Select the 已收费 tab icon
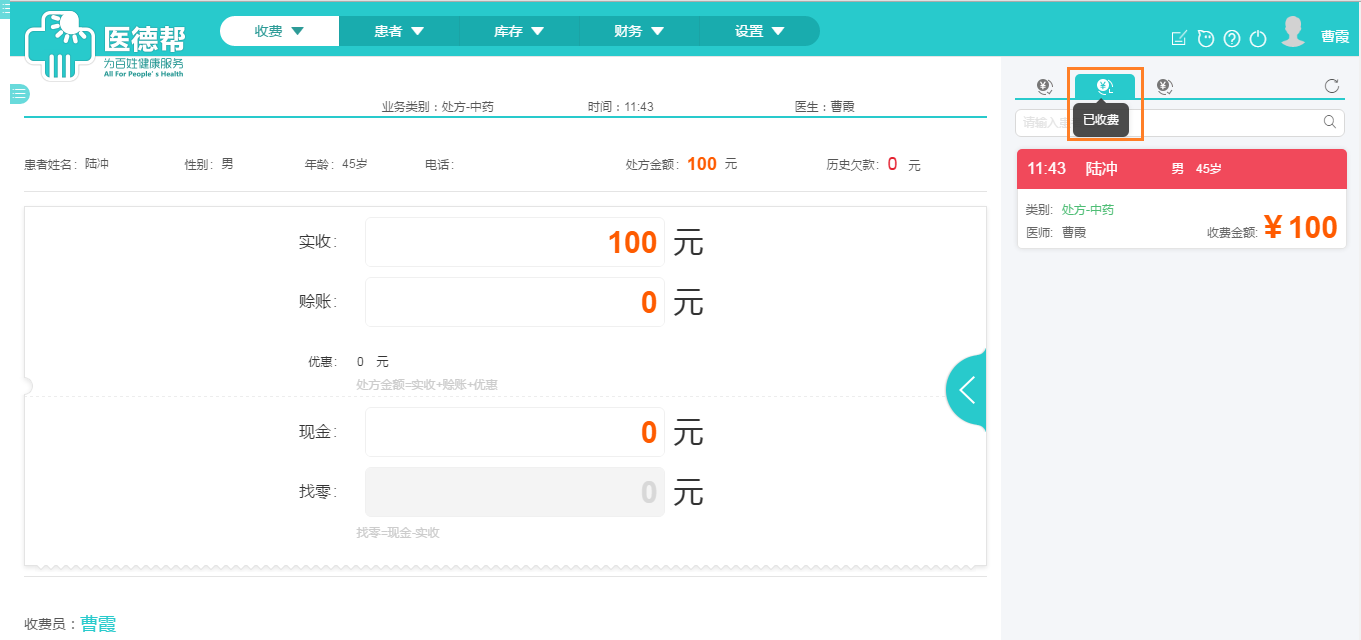This screenshot has height=640, width=1361. click(1105, 86)
